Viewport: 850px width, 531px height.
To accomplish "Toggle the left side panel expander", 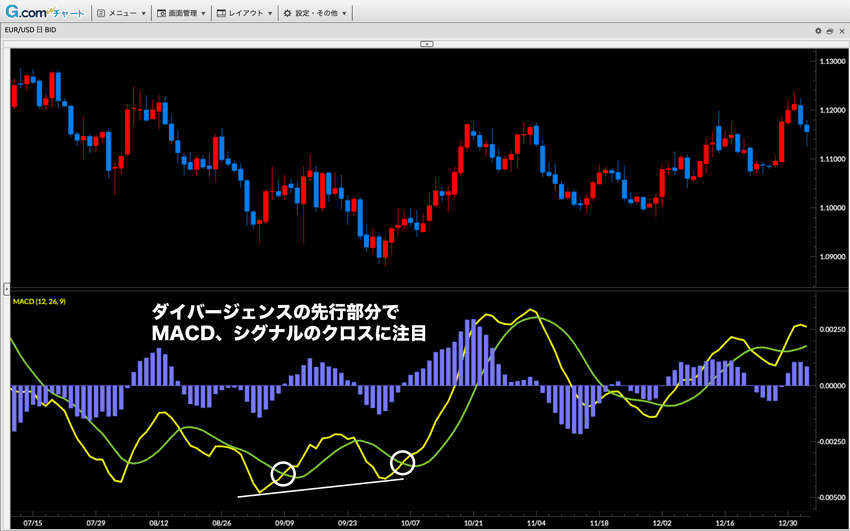I will click(4, 288).
